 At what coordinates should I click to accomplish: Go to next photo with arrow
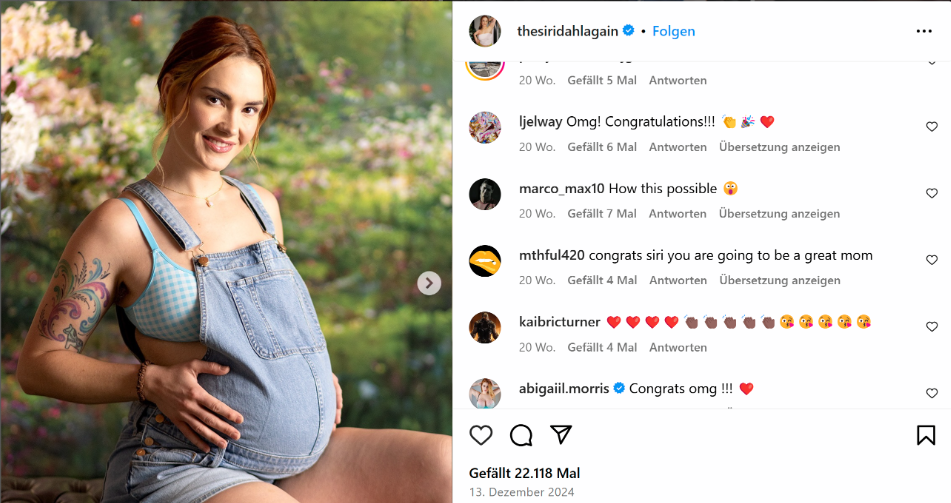click(429, 283)
